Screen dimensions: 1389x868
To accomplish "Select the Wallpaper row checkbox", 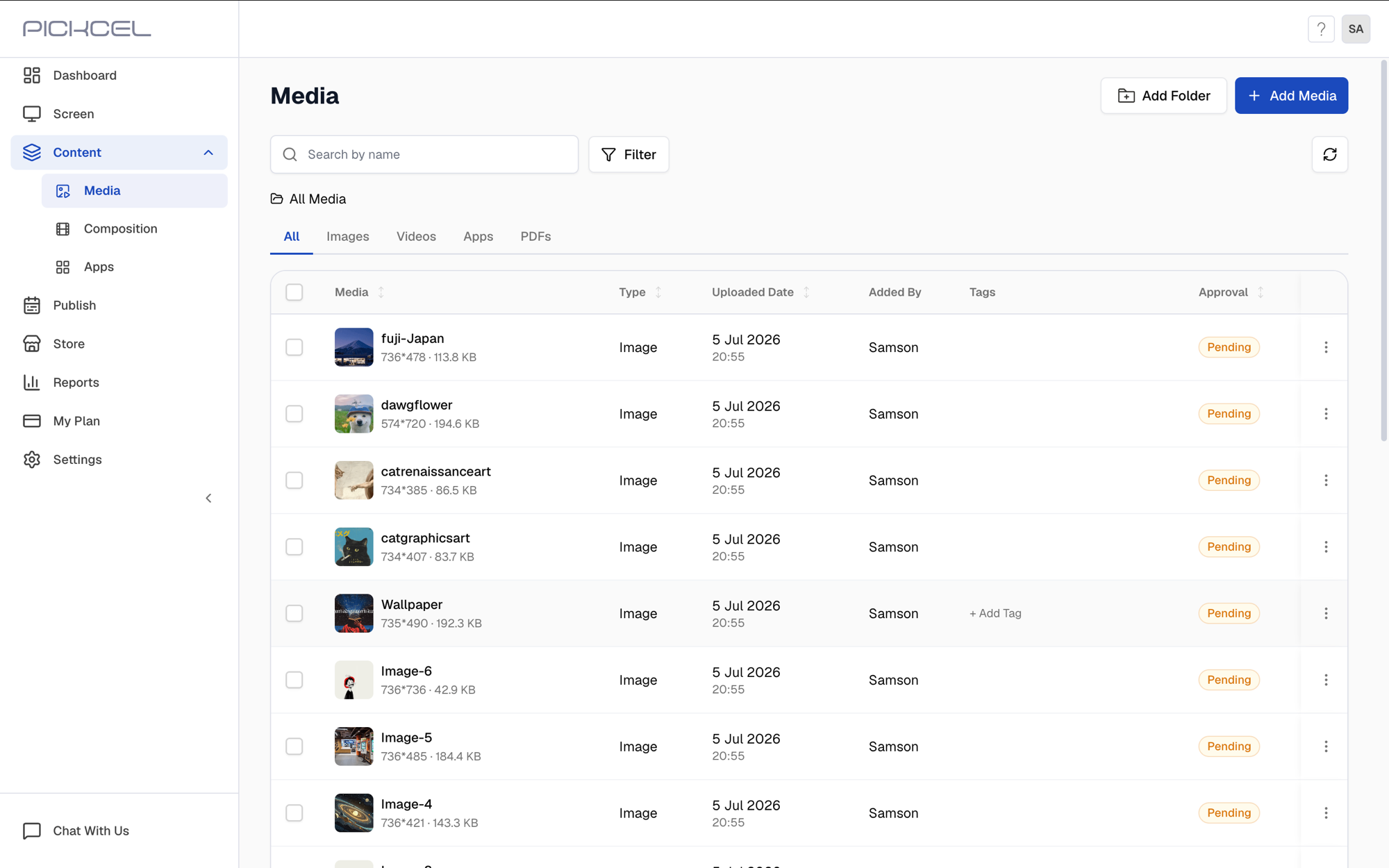I will coord(294,613).
